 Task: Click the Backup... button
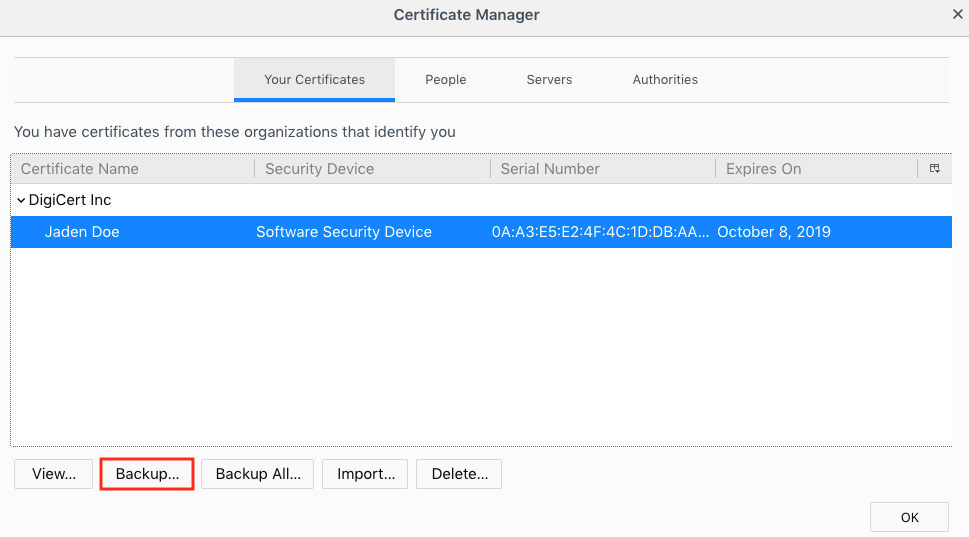click(x=147, y=474)
